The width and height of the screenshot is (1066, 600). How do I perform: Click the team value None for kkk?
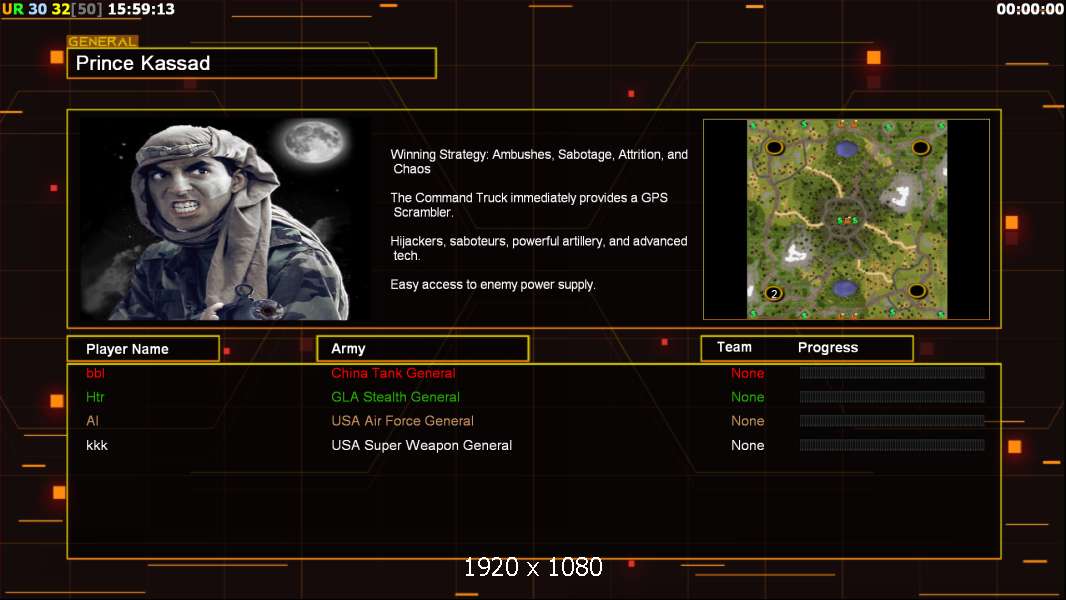747,445
